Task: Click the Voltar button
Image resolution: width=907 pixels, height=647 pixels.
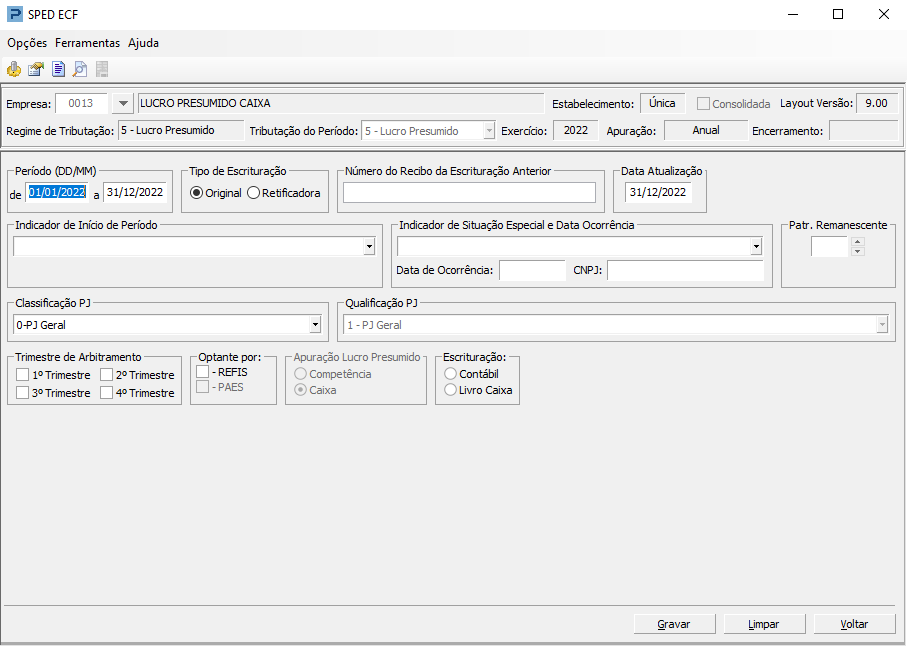Action: tap(854, 624)
